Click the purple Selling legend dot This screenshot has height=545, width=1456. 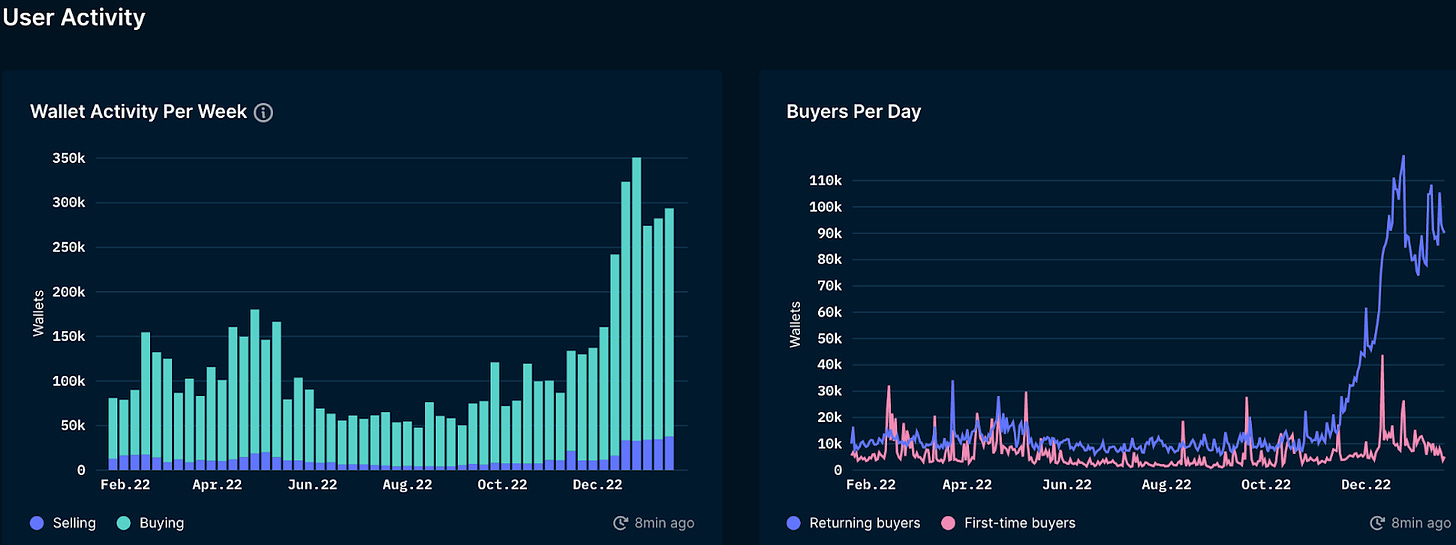coord(38,523)
